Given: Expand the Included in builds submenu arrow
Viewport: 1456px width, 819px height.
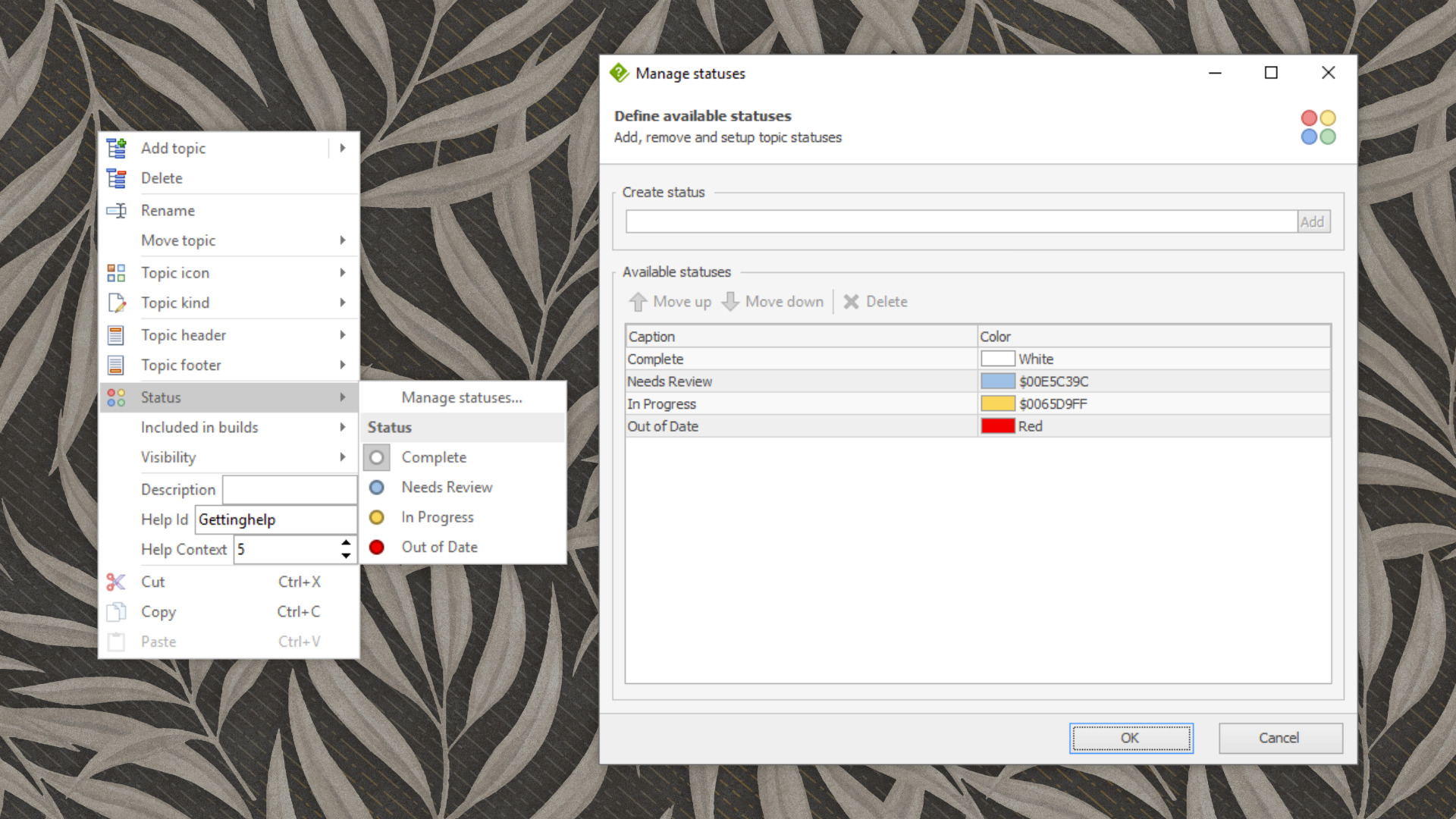Looking at the screenshot, I should tap(343, 428).
